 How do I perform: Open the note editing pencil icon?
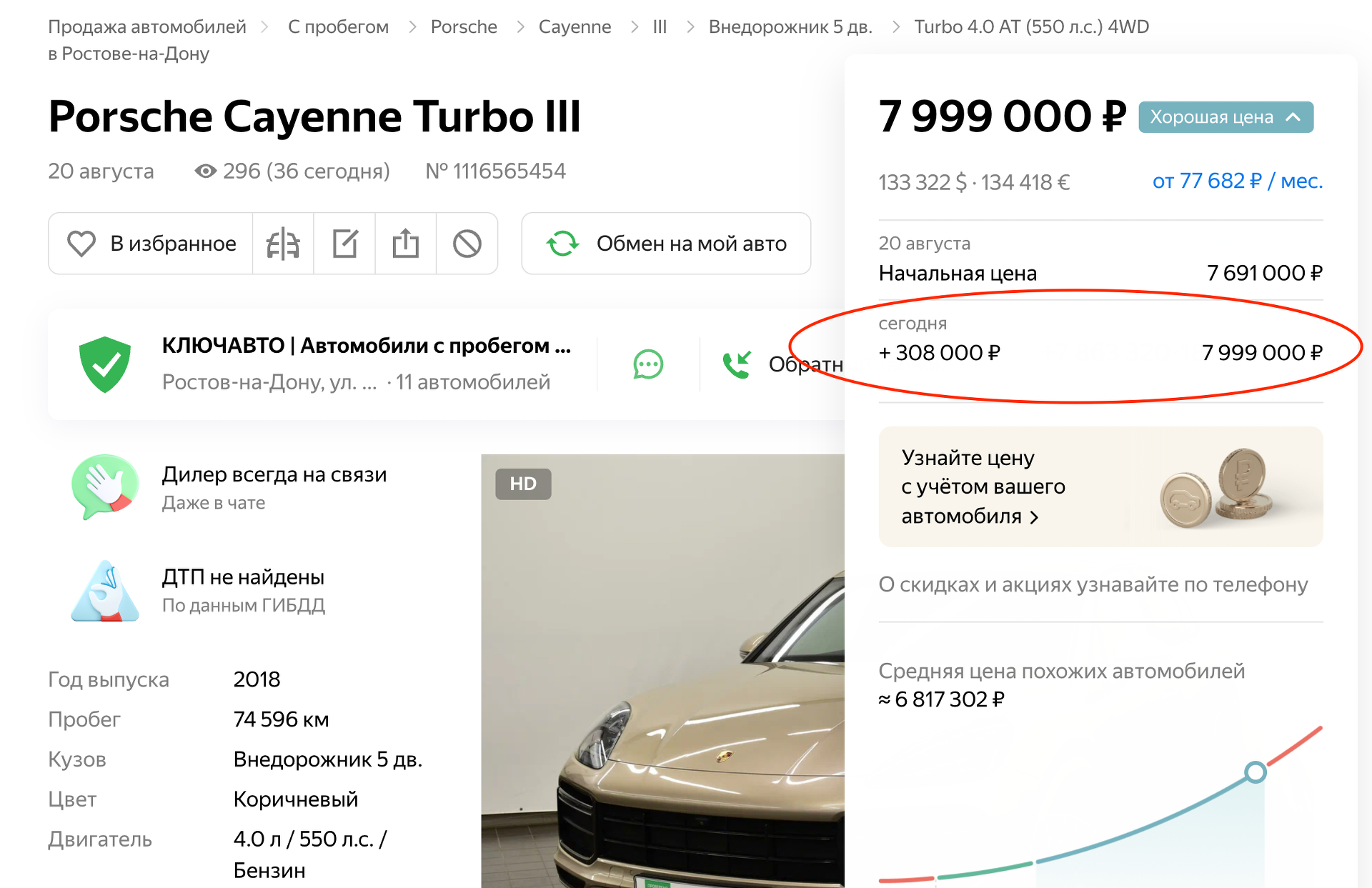point(344,244)
